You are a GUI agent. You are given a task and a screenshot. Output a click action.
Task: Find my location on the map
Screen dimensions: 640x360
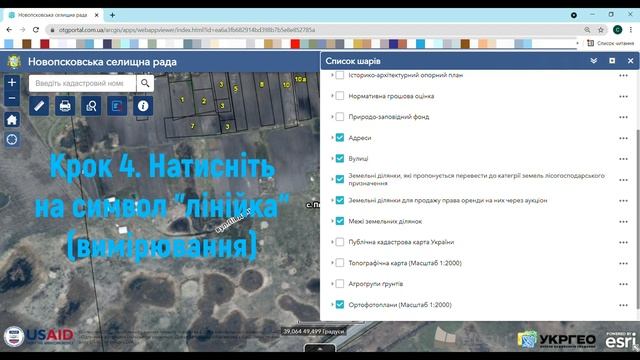[12, 140]
